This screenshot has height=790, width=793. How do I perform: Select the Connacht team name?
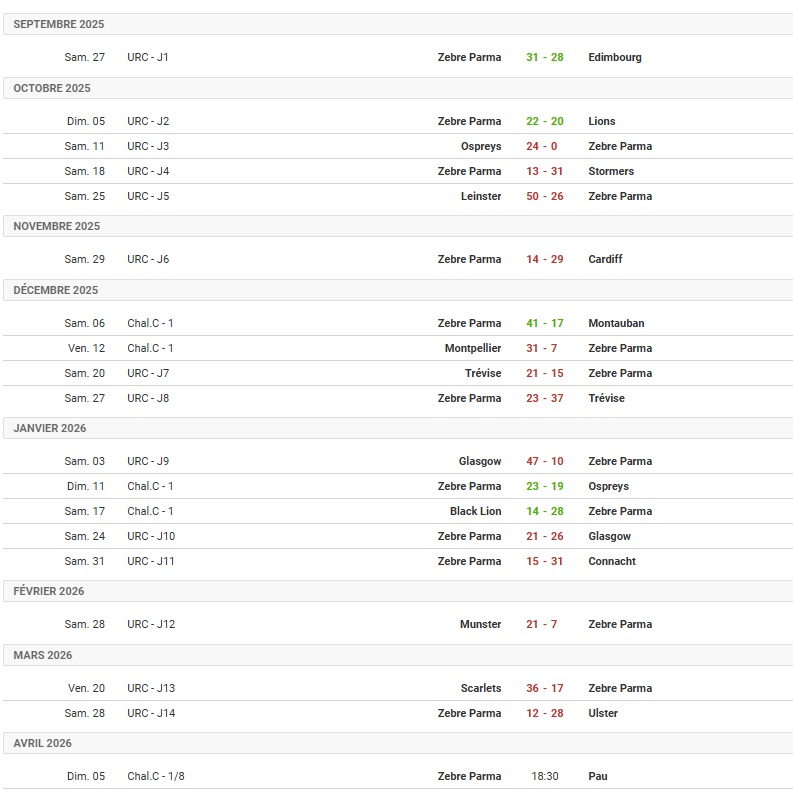coord(612,561)
